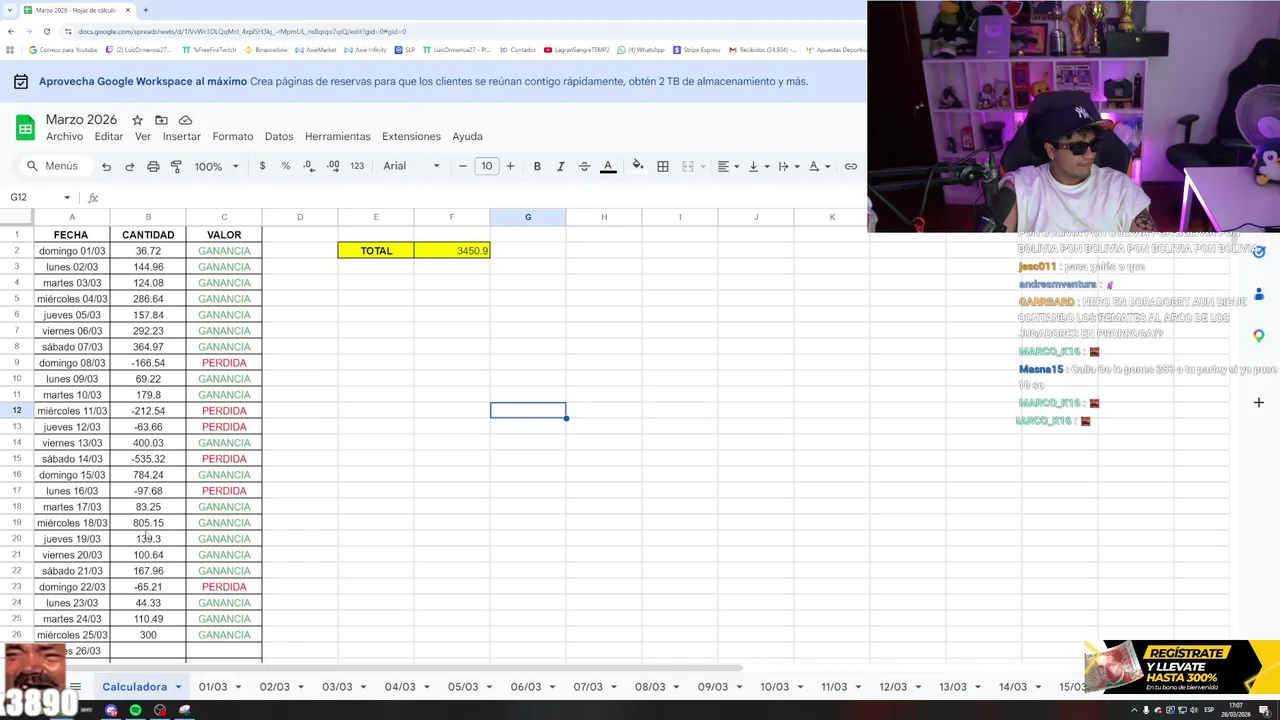Open the horizontal align dropdown
The height and width of the screenshot is (720, 1280).
point(728,166)
